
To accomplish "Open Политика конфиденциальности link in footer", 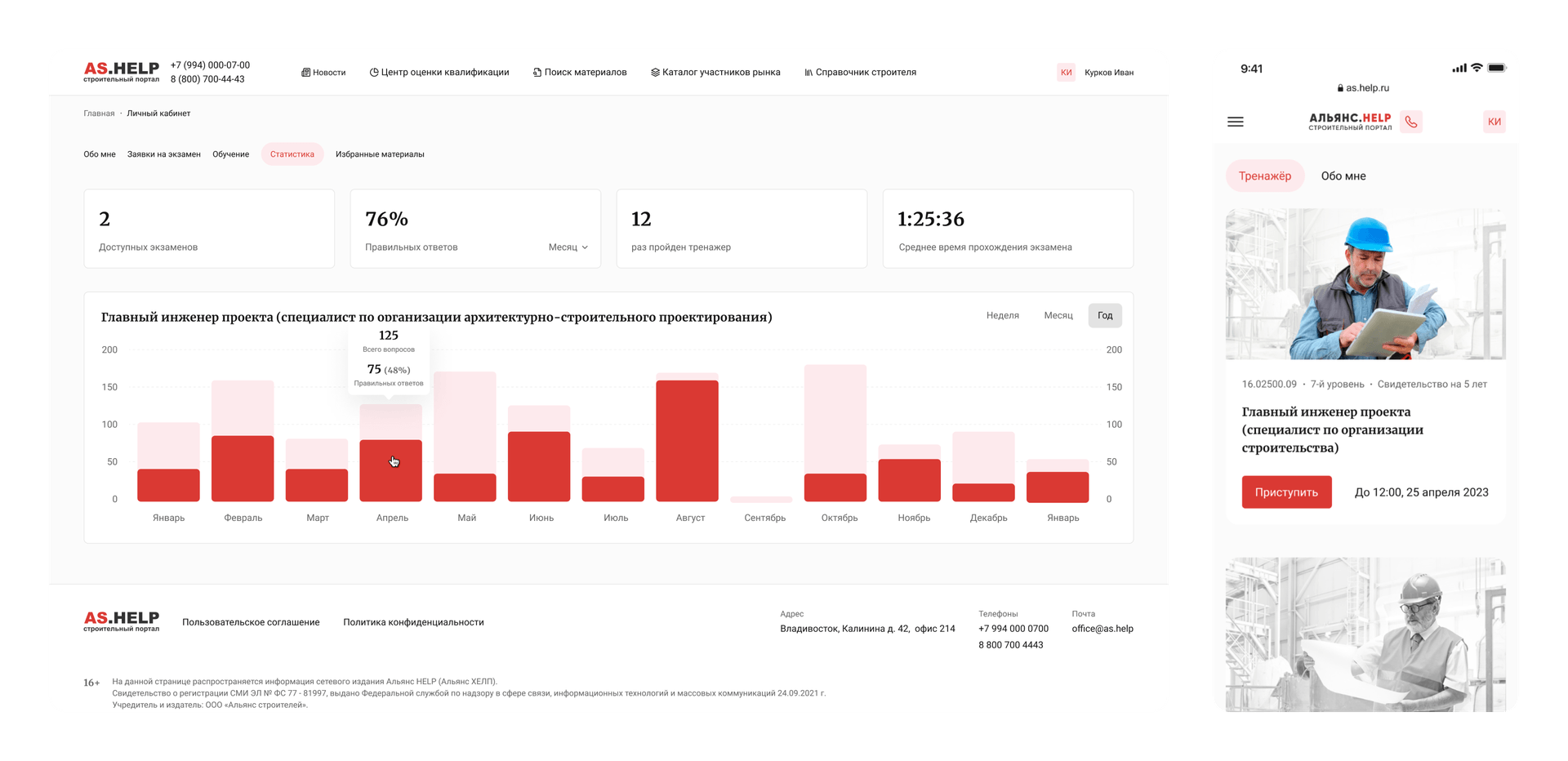I will (x=413, y=622).
